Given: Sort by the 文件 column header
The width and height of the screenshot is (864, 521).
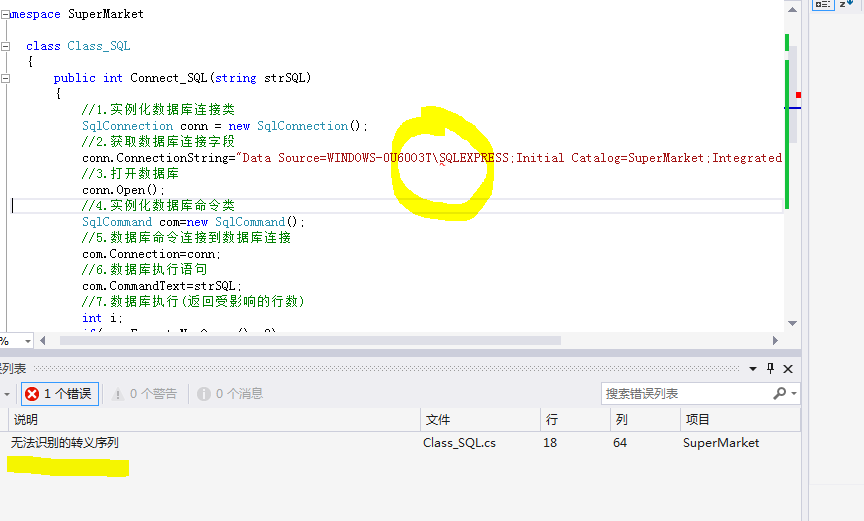Looking at the screenshot, I should pyautogui.click(x=480, y=420).
